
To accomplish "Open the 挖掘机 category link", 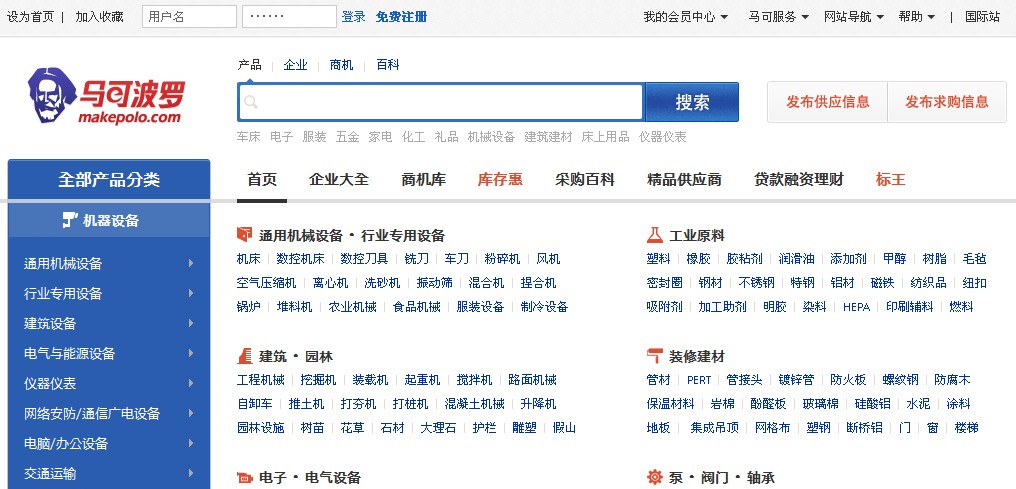I will (x=318, y=380).
